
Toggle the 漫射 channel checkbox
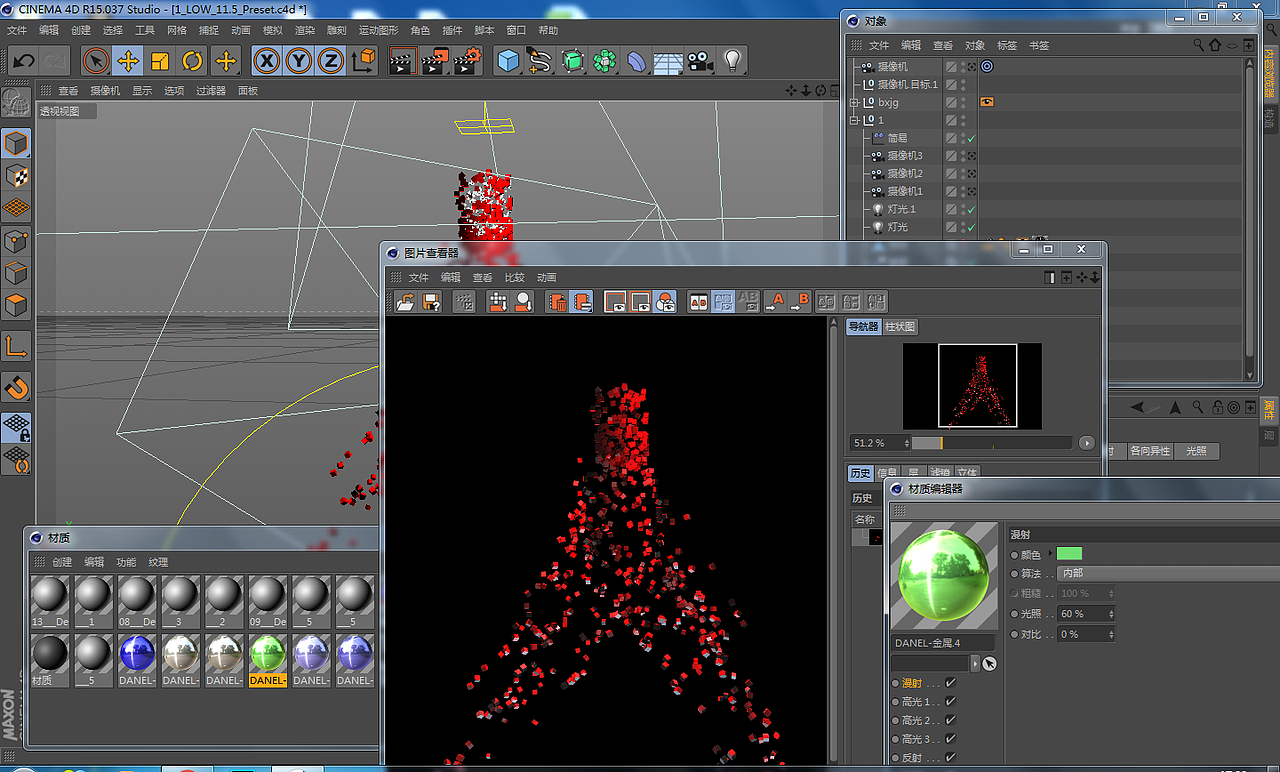[x=950, y=683]
